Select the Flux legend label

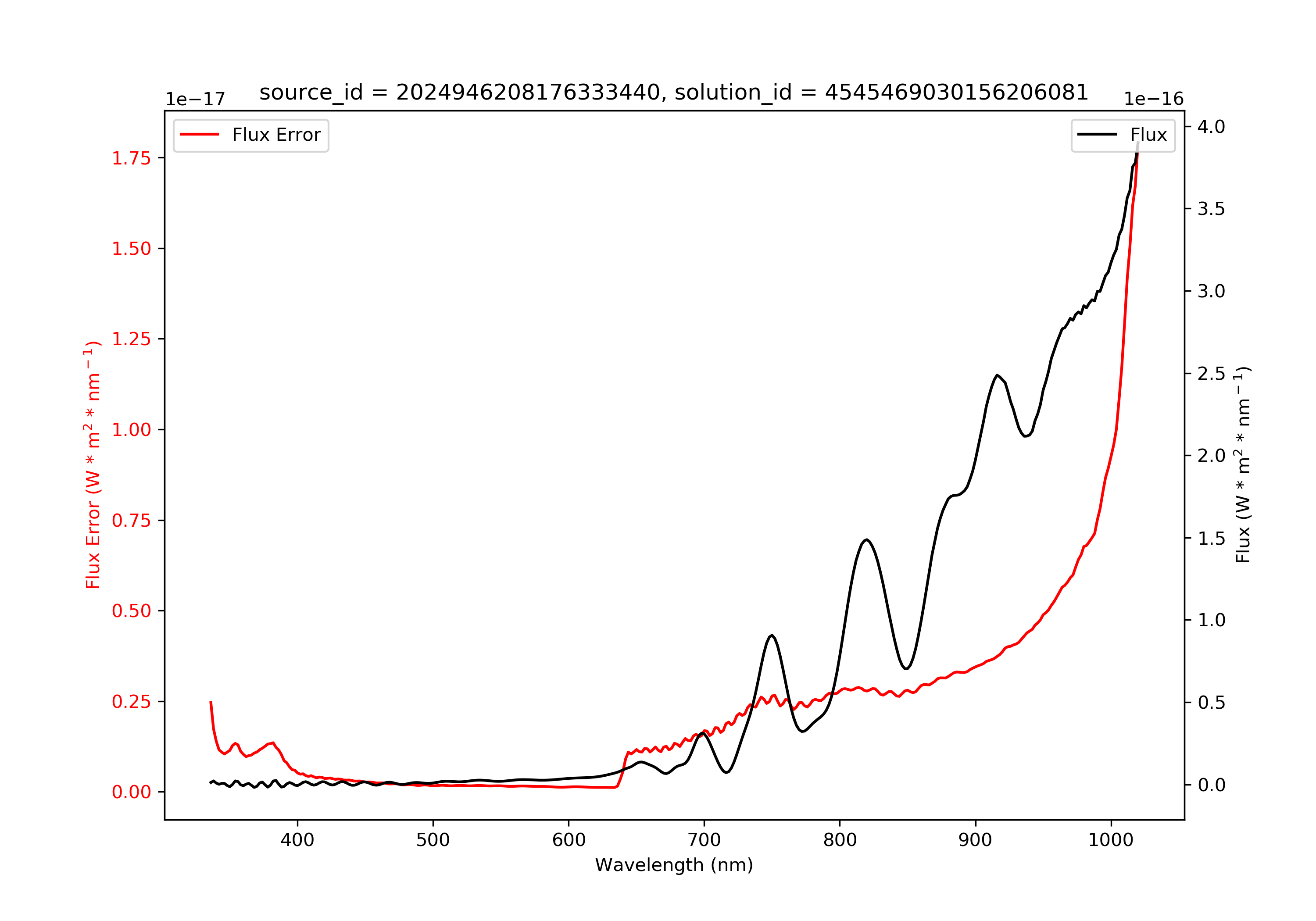(x=1148, y=135)
